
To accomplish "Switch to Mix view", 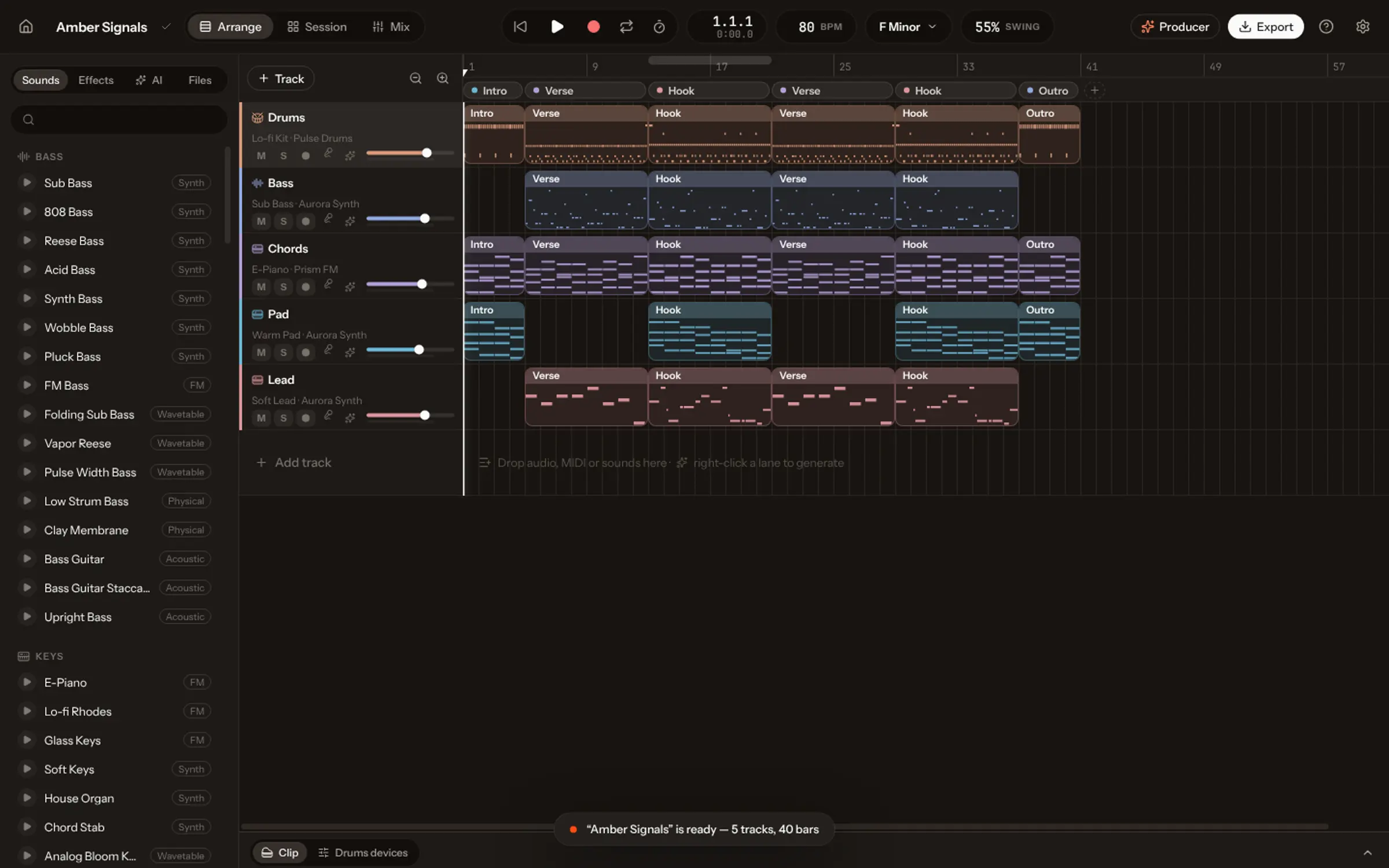I will click(391, 27).
